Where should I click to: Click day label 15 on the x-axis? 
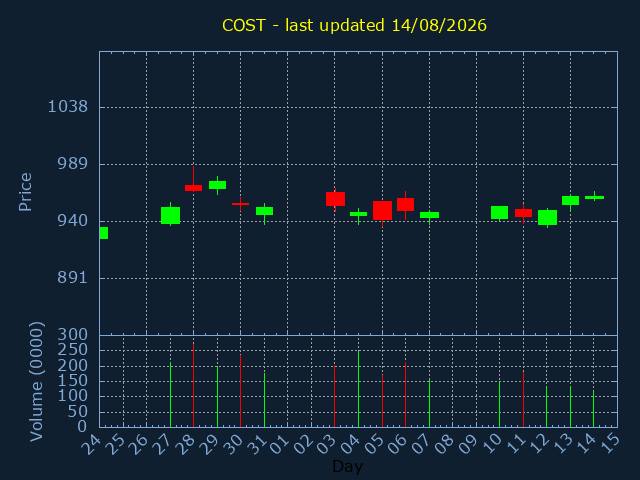(x=609, y=444)
